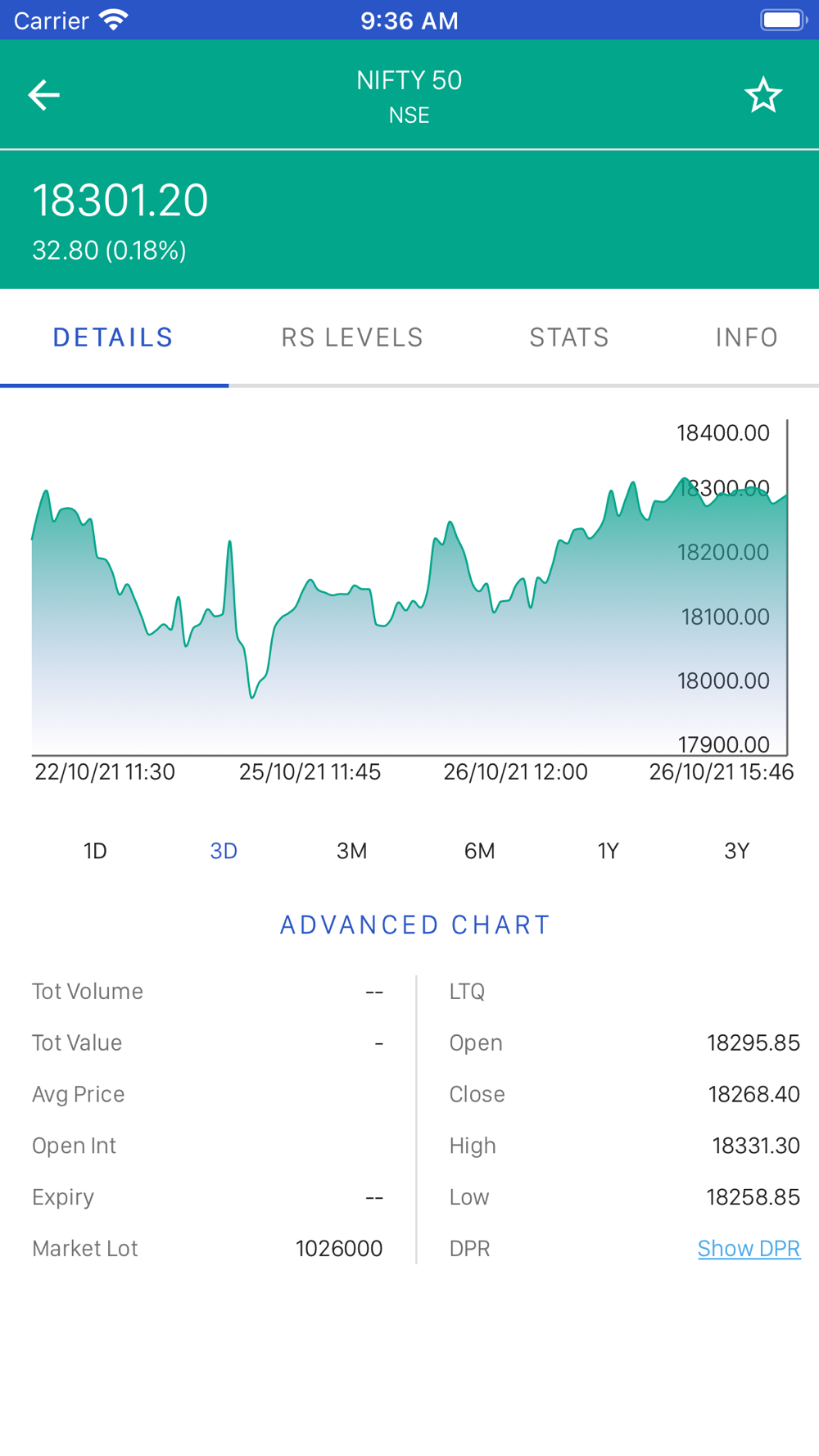Tap the Wi-Fi status icon

(113, 20)
